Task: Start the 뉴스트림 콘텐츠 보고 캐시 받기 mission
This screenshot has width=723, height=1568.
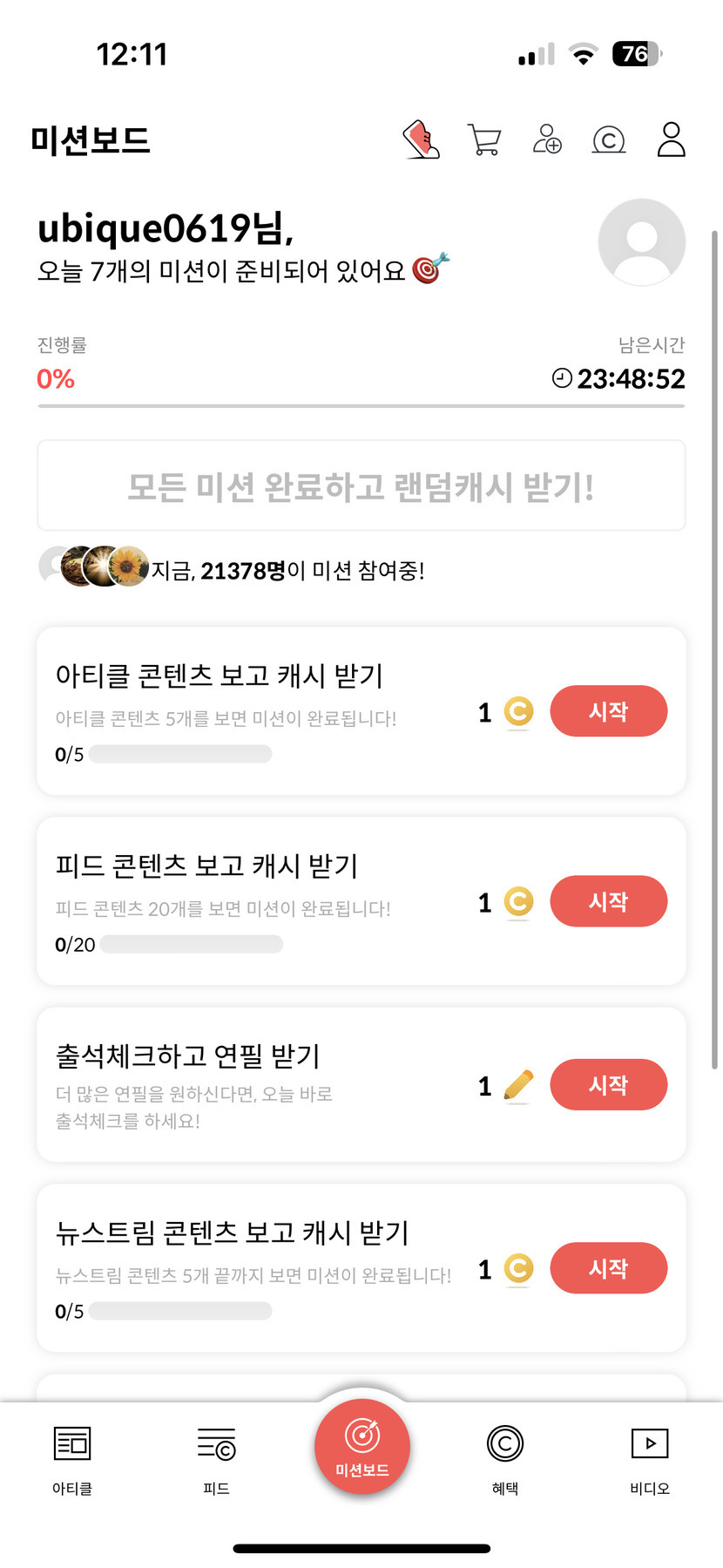Action: tap(608, 1267)
